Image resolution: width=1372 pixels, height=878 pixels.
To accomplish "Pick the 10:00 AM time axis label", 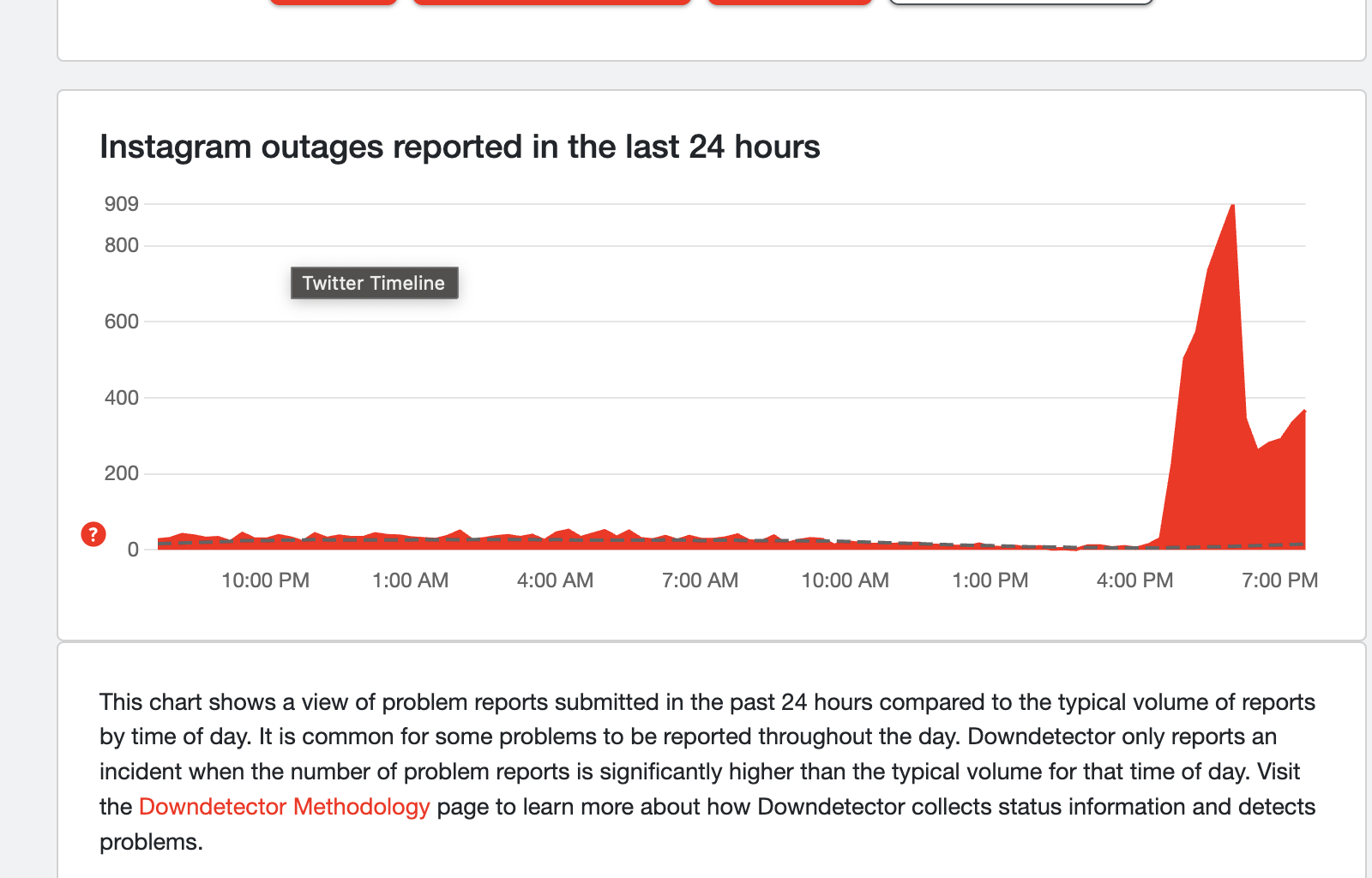I will click(845, 580).
